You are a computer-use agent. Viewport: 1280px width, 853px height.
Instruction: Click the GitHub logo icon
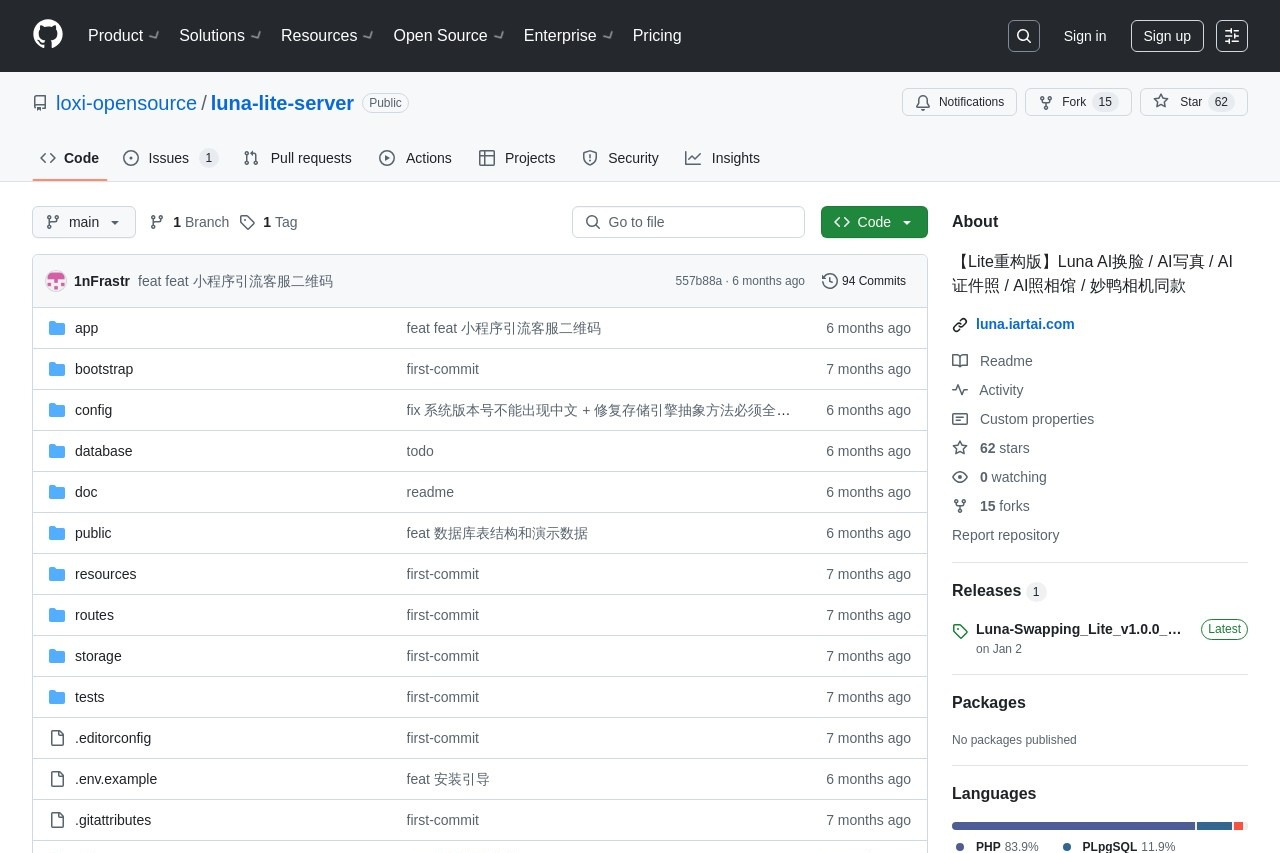(x=48, y=35)
